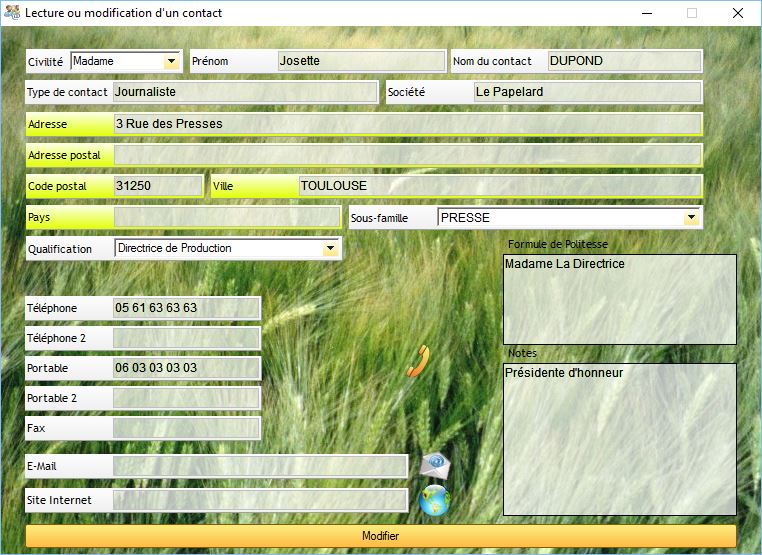Click the Ville field showing TOULOUSE
This screenshot has width=762, height=555.
coord(499,186)
